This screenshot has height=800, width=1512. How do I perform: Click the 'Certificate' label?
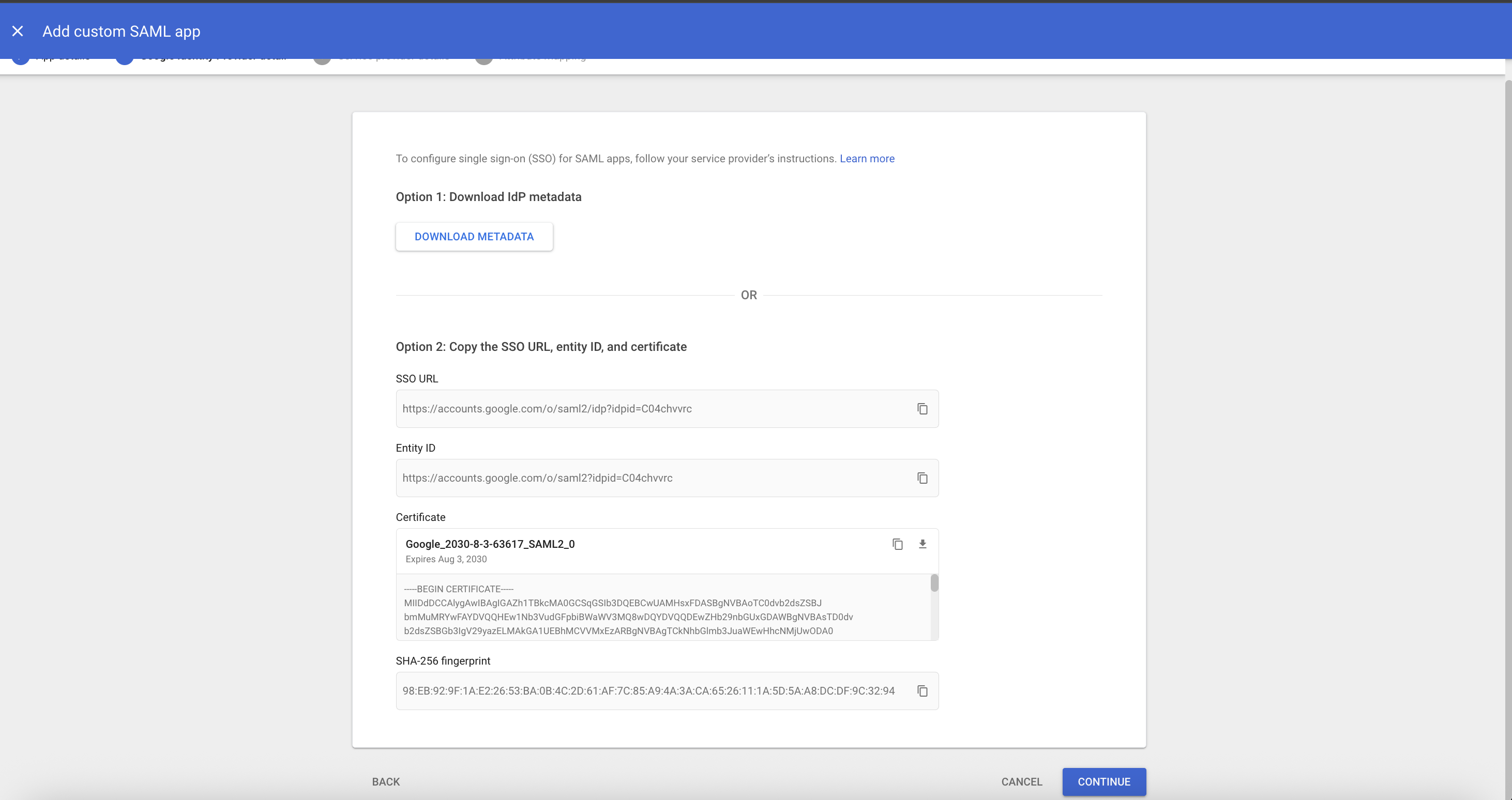tap(420, 517)
